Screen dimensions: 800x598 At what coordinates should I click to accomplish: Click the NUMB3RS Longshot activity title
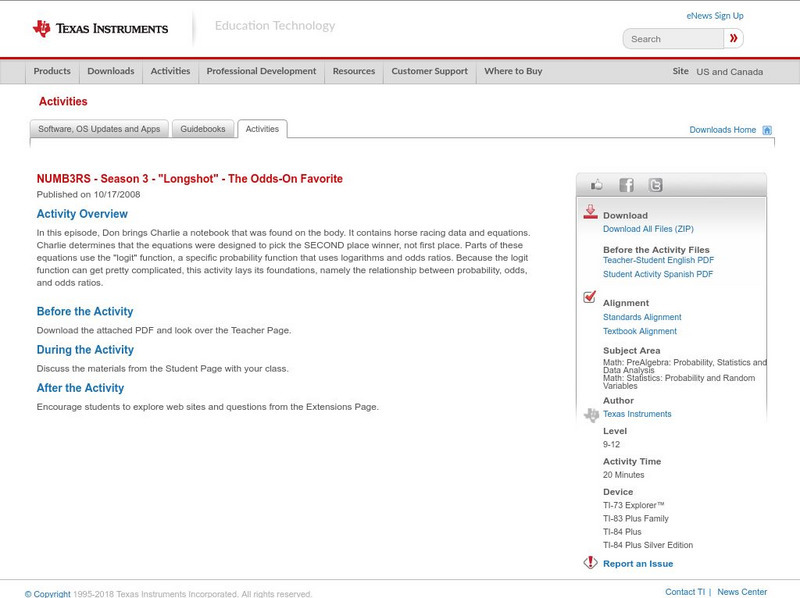pos(189,179)
